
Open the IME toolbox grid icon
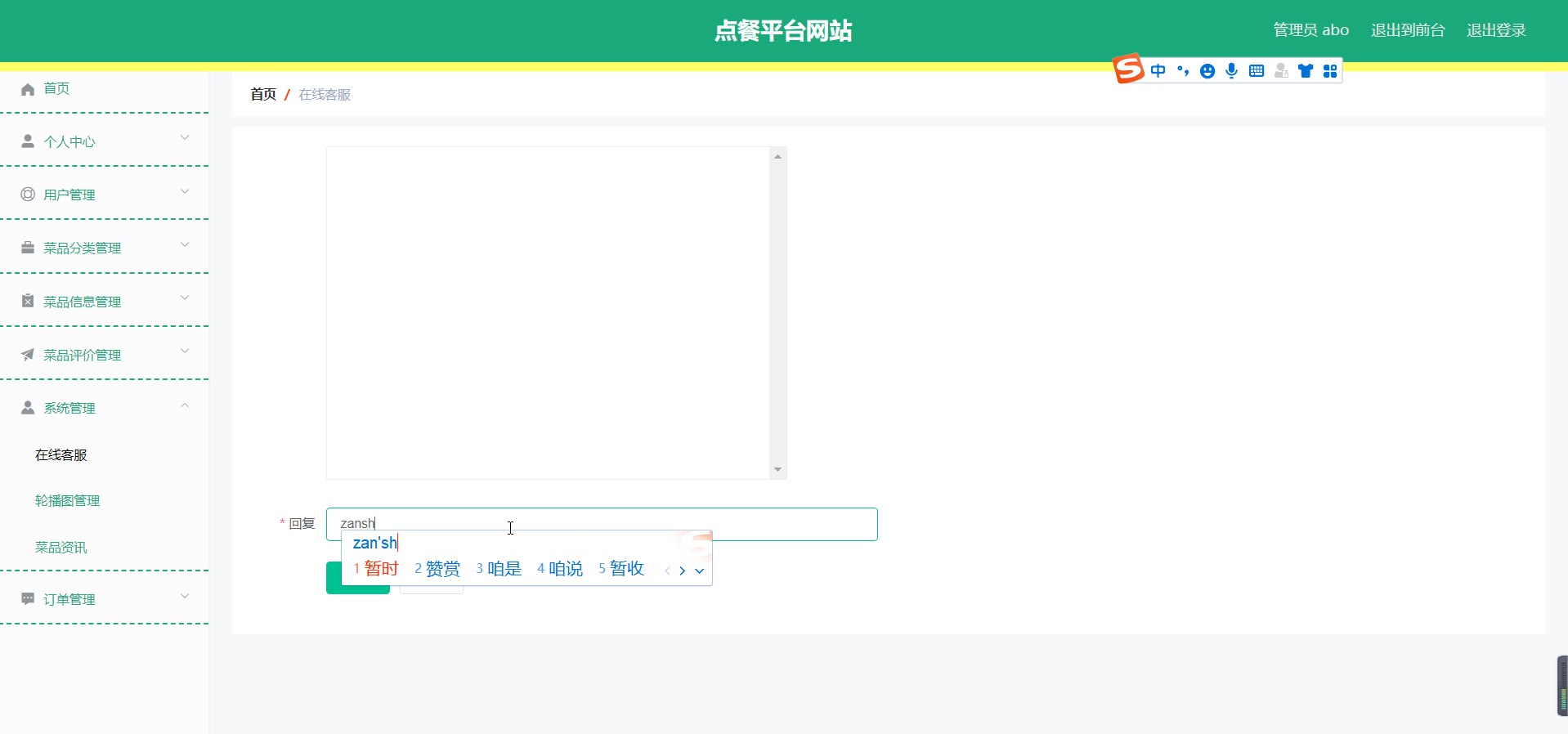click(1330, 71)
